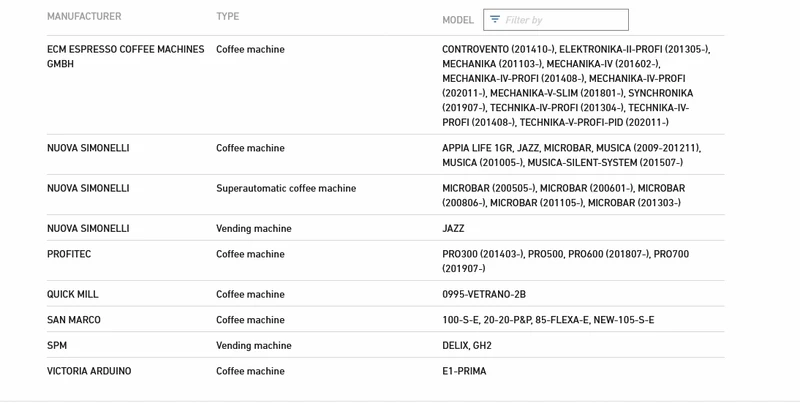The image size is (800, 403).
Task: Click the SAN MARCO manufacturer cell
Action: coord(73,320)
